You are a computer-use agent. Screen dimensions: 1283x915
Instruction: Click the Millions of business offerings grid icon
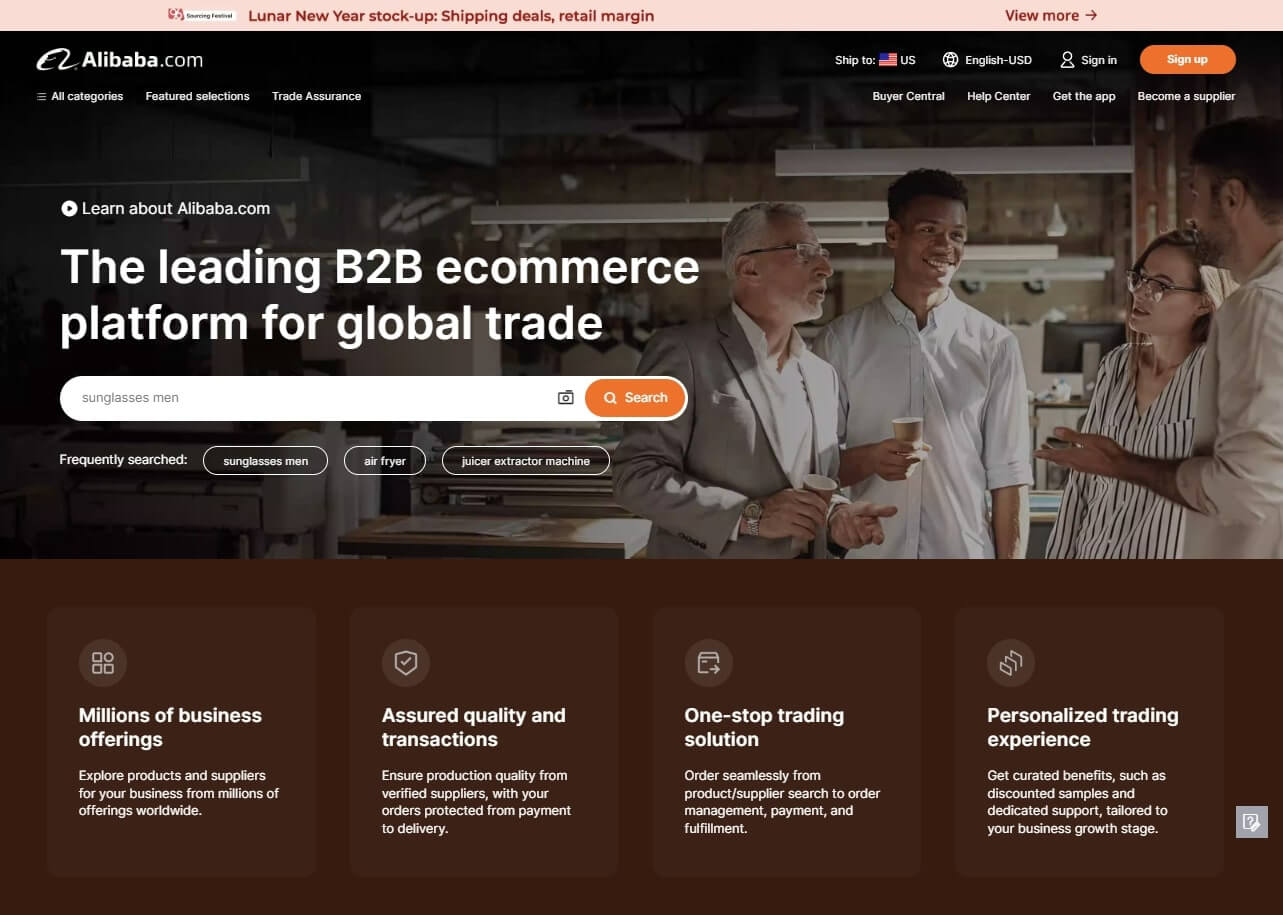[103, 663]
